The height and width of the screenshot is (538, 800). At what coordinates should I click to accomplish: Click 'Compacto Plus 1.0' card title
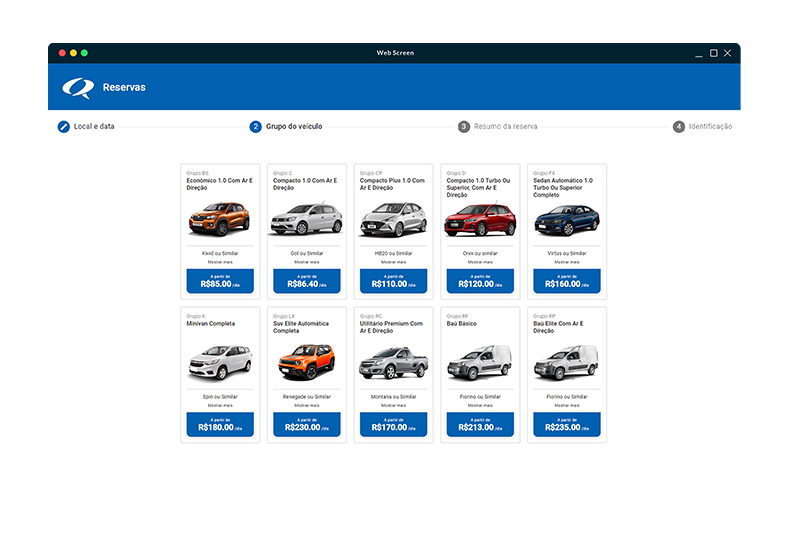pyautogui.click(x=392, y=184)
